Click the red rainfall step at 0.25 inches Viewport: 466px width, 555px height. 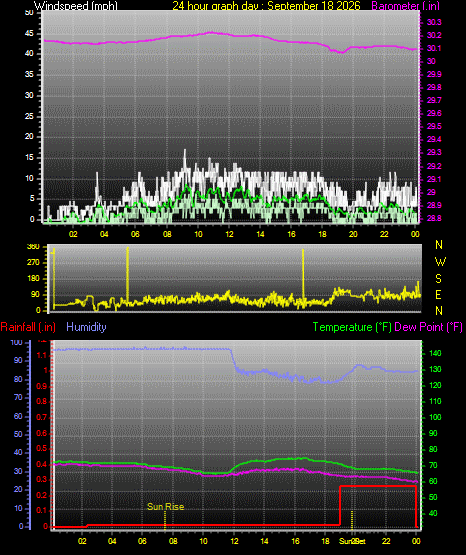(378, 486)
